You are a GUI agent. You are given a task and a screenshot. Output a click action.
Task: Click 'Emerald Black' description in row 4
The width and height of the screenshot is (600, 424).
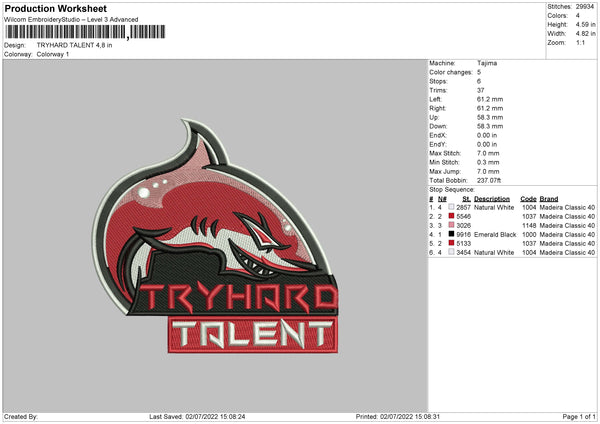[495, 235]
